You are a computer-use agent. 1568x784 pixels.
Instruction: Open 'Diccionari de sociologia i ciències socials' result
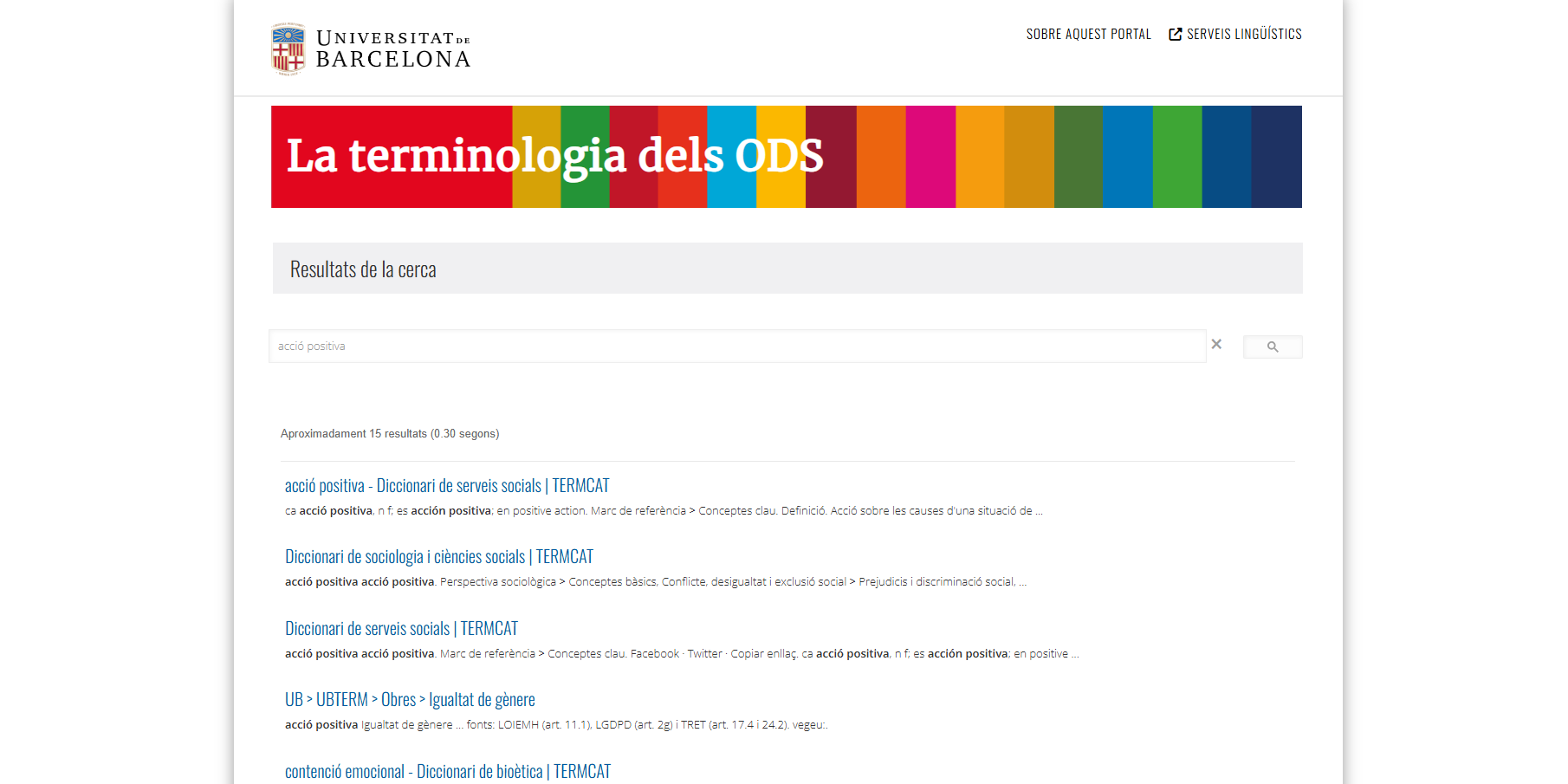439,557
